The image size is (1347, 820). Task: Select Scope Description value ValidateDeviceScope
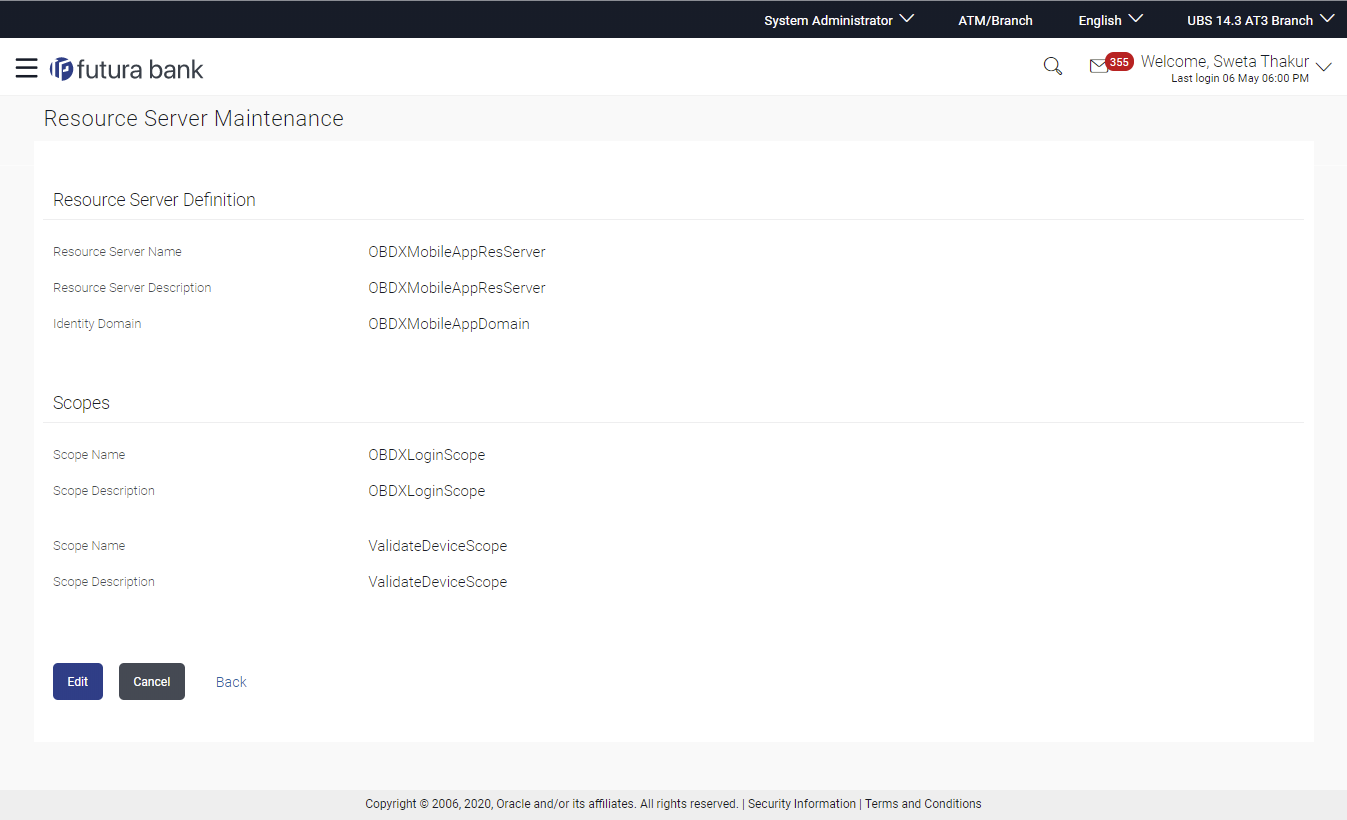click(438, 582)
